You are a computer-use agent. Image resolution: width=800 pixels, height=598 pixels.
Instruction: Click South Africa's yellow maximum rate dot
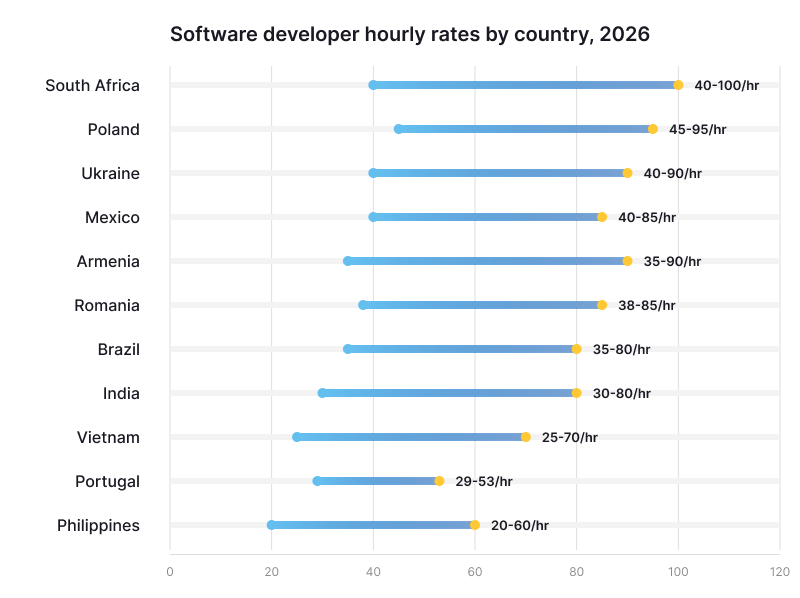pyautogui.click(x=678, y=85)
